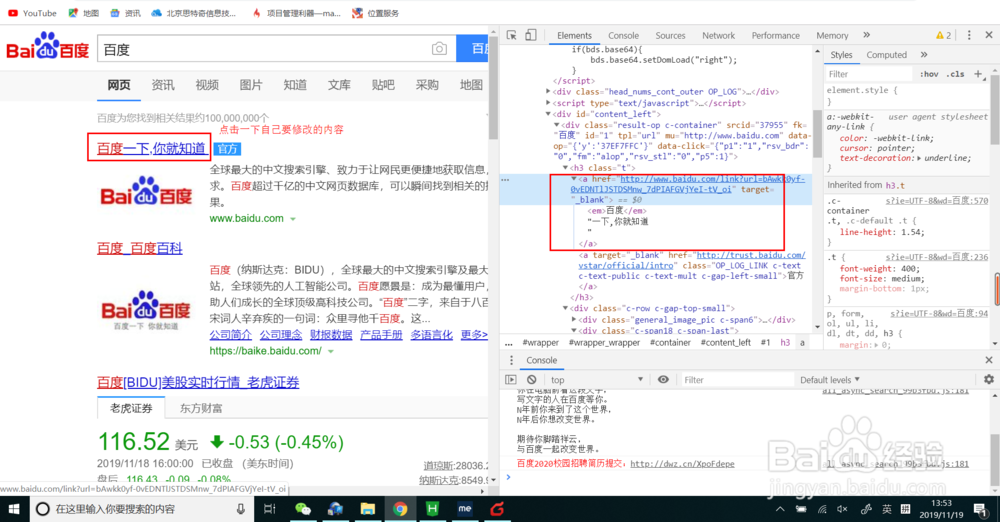The image size is (1000, 522).
Task: Open the 百度_百度百科 result link
Action: 140,248
